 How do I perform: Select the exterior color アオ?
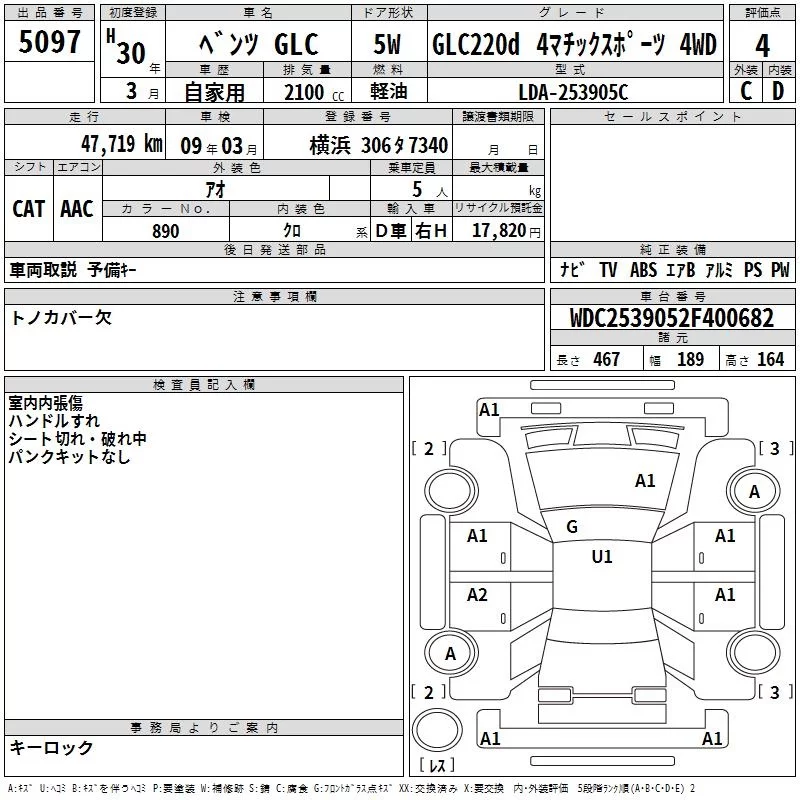pos(215,189)
